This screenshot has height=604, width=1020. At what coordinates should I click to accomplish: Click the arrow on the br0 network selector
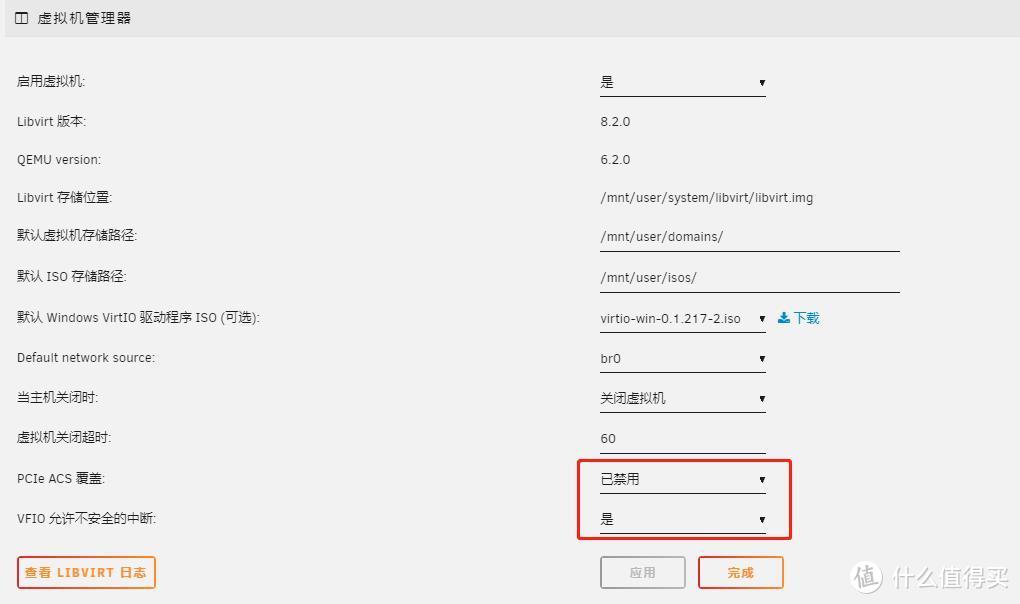[x=762, y=359]
